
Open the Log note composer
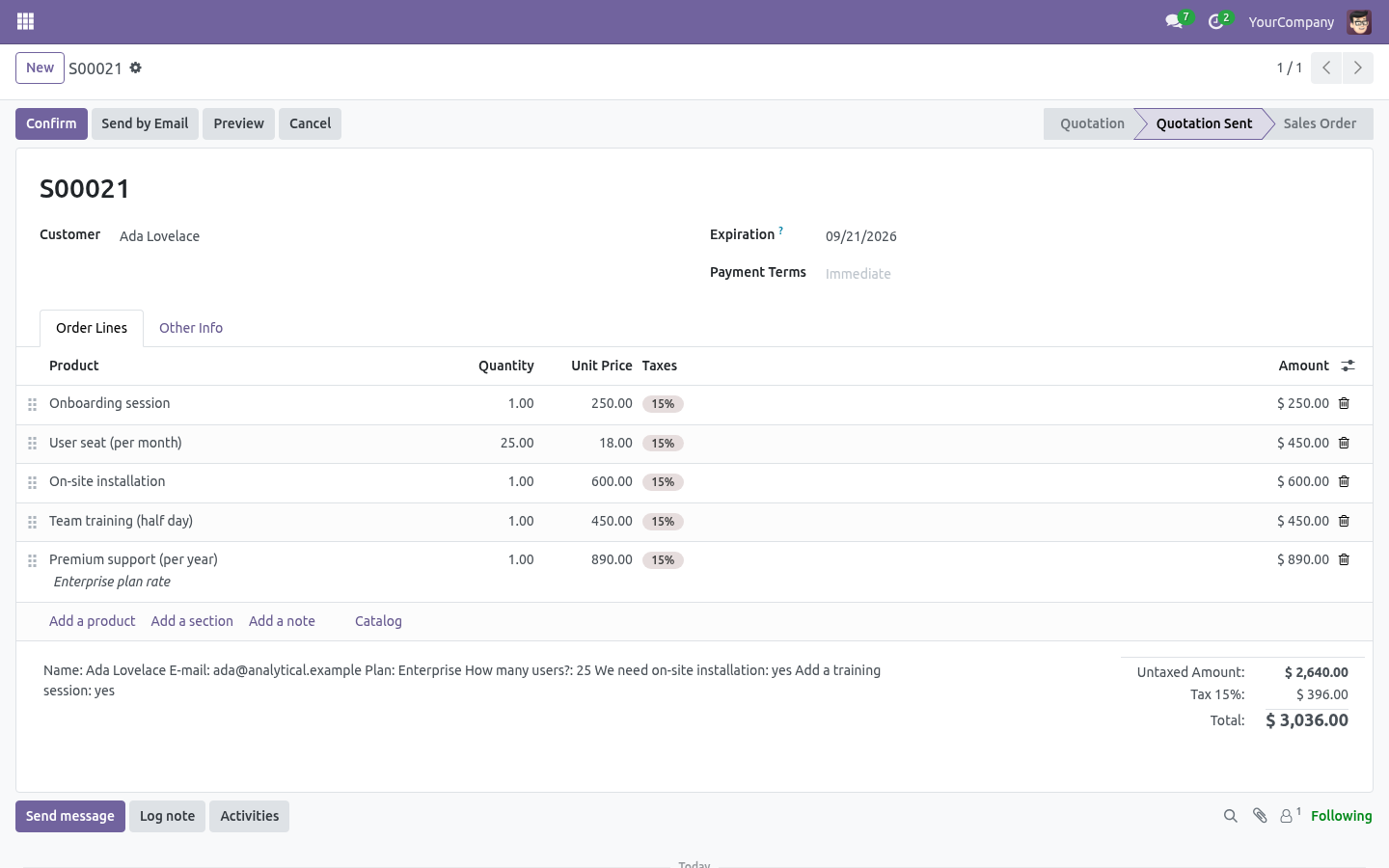pos(167,816)
